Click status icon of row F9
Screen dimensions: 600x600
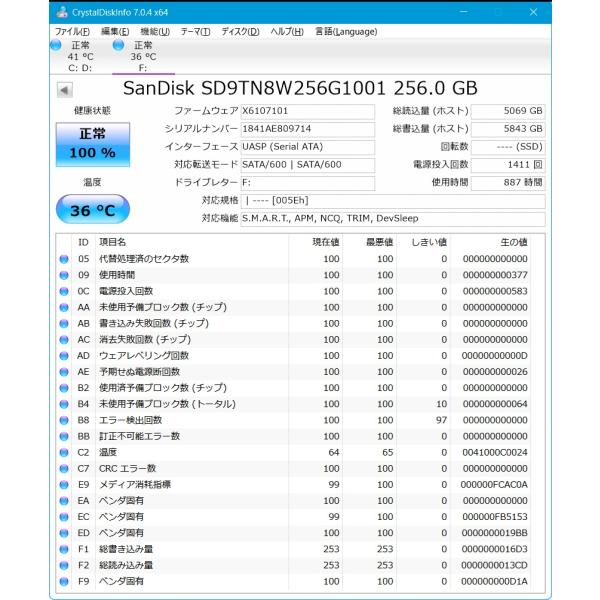(x=64, y=582)
